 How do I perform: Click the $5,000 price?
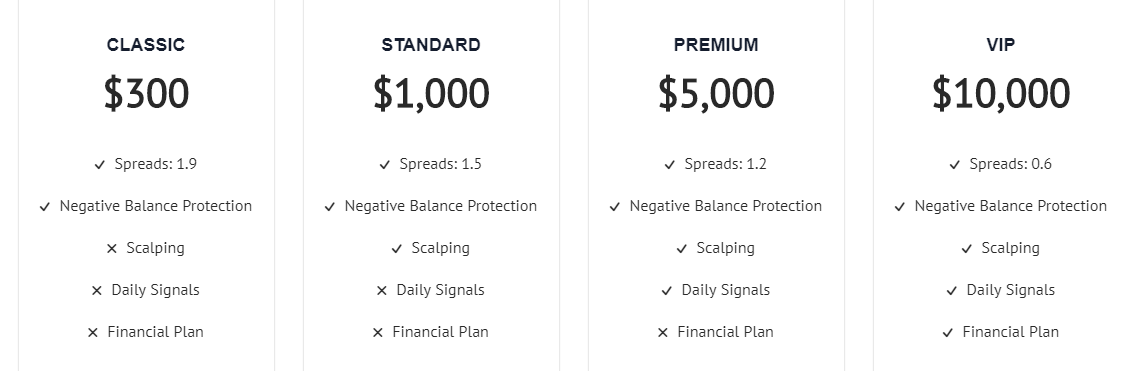click(x=716, y=93)
